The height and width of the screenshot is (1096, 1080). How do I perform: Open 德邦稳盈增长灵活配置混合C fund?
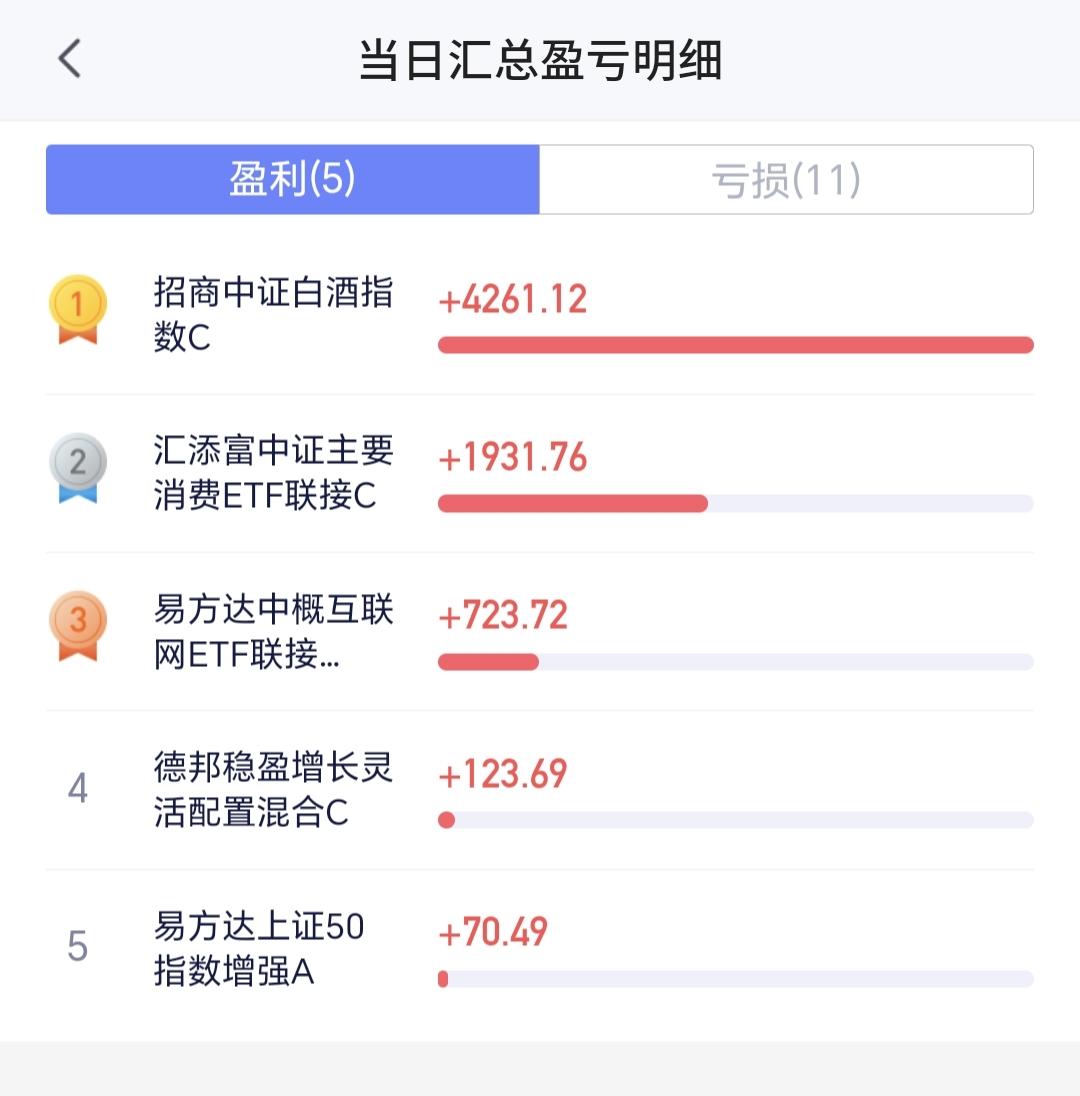(x=273, y=789)
